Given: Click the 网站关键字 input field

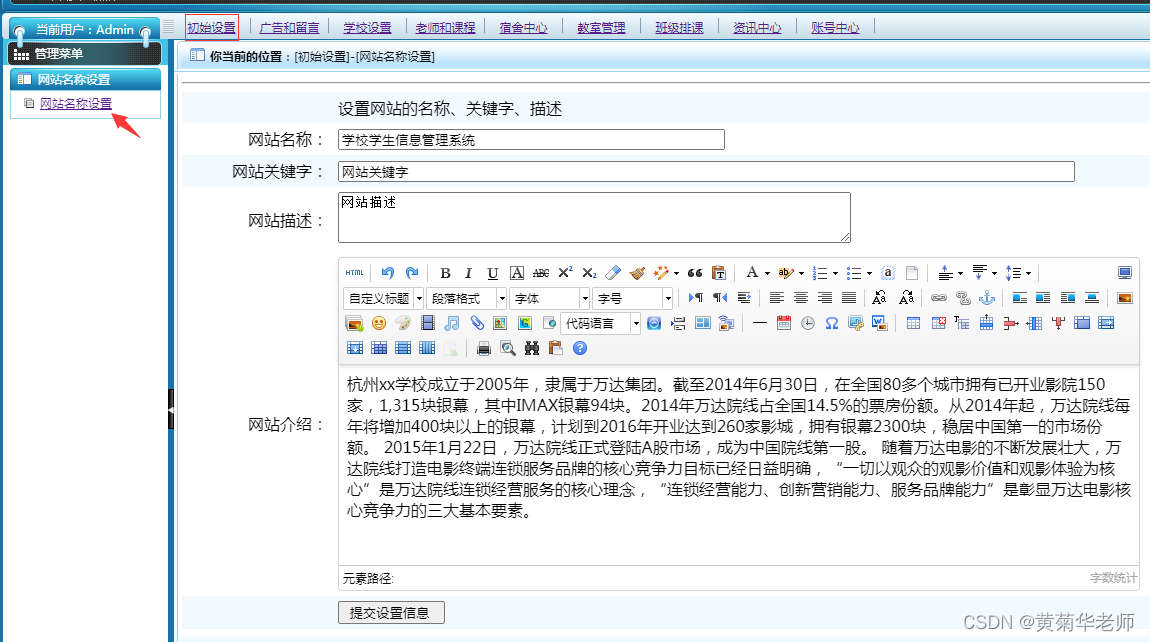Looking at the screenshot, I should pos(706,172).
